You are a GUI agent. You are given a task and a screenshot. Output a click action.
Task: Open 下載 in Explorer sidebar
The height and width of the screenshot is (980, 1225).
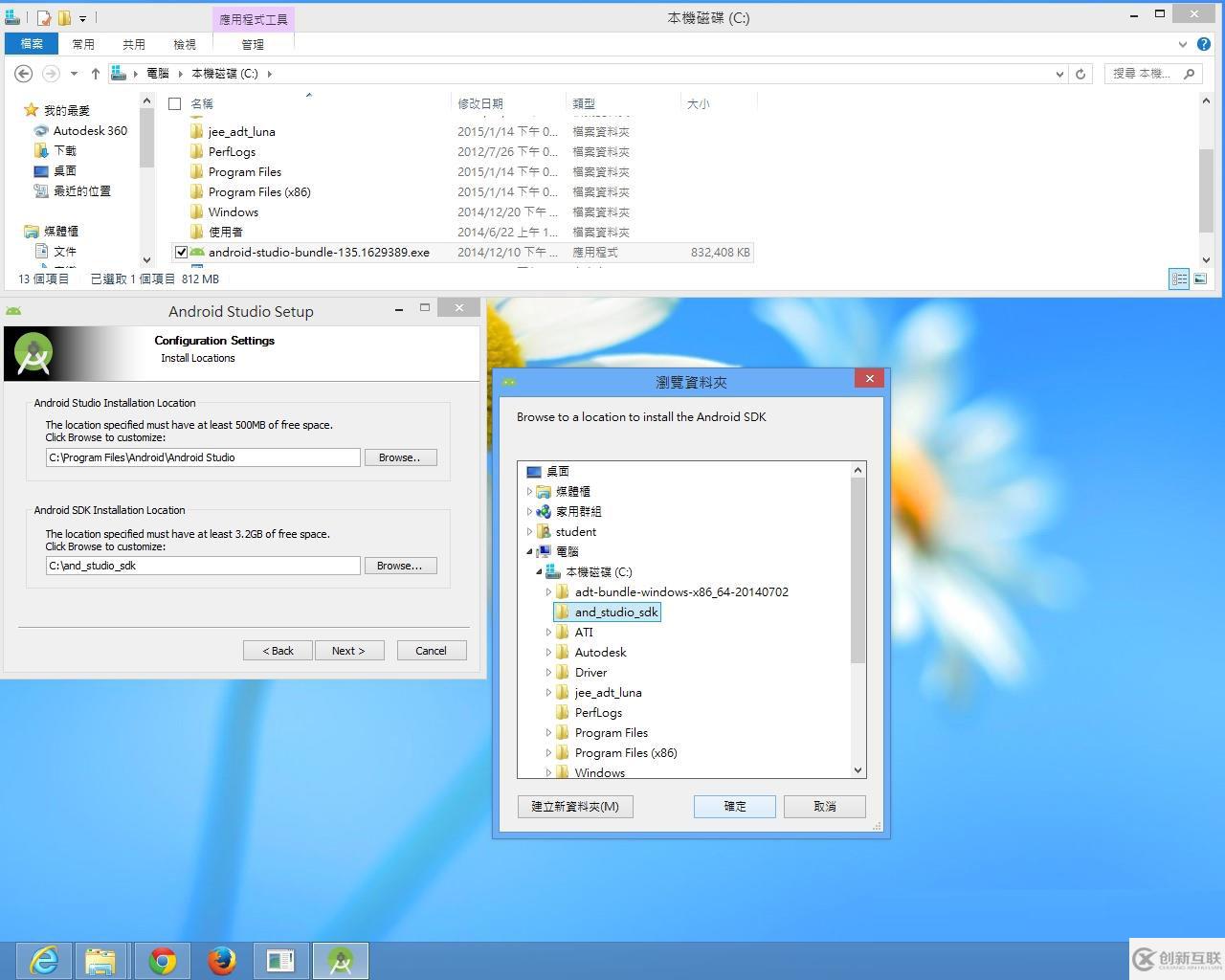tap(65, 150)
